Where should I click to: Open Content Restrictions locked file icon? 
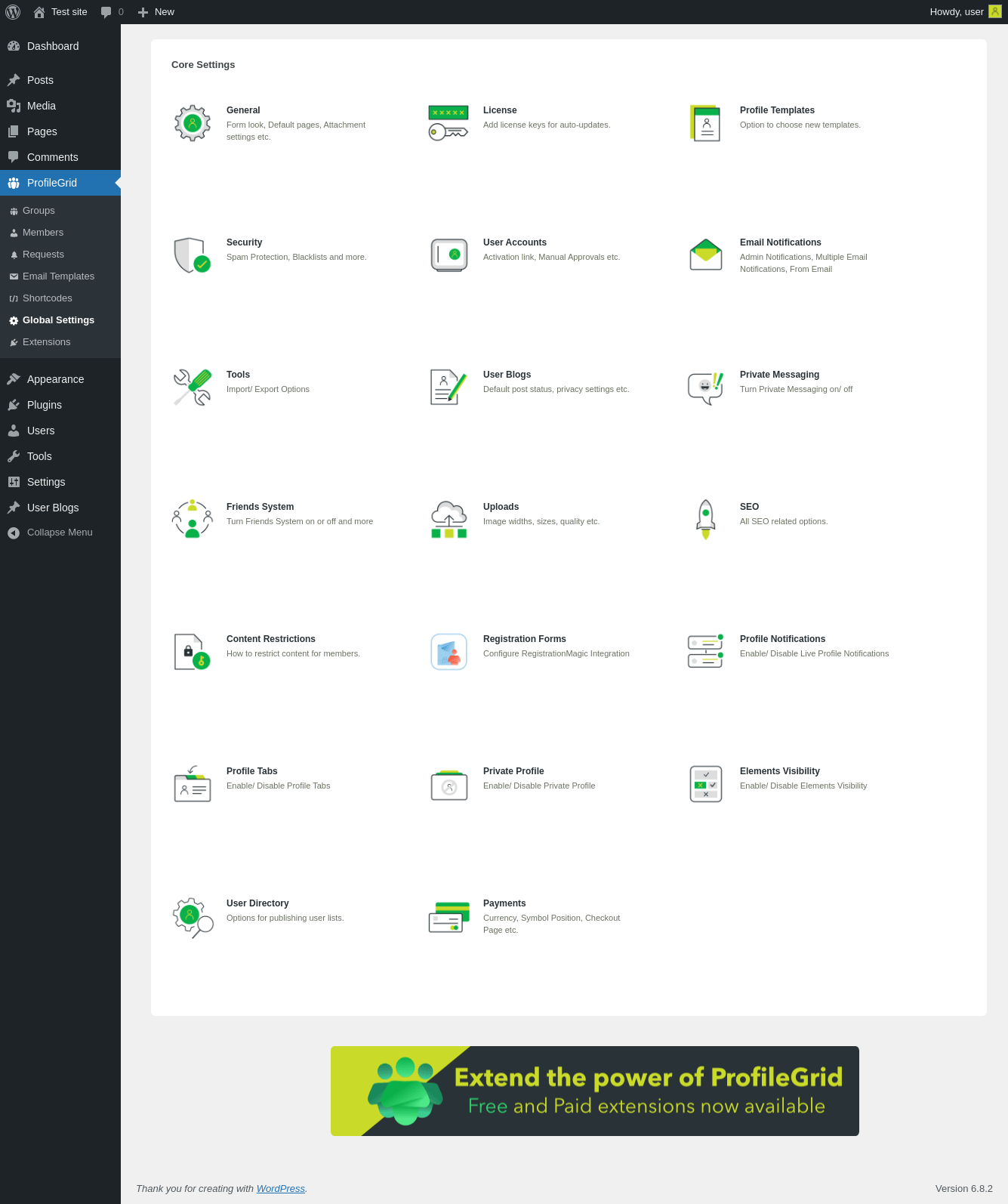193,652
